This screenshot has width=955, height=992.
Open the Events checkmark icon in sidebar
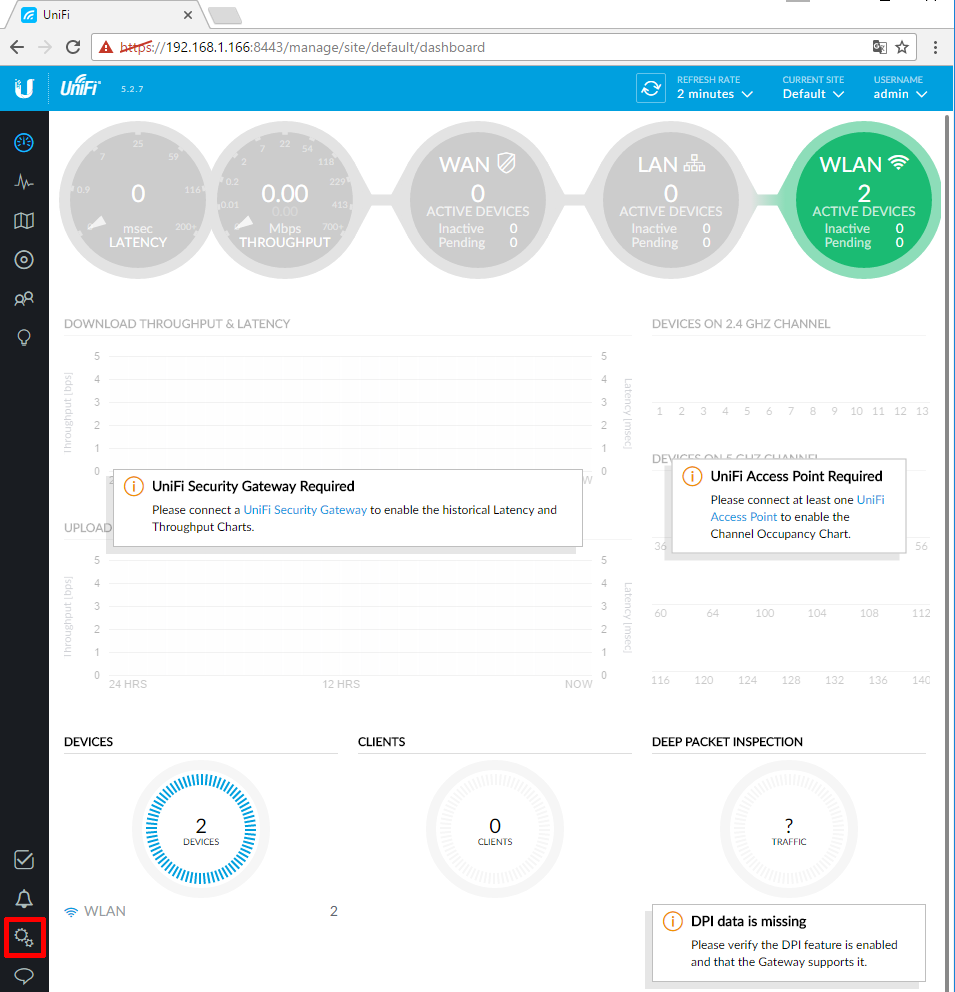pos(24,860)
